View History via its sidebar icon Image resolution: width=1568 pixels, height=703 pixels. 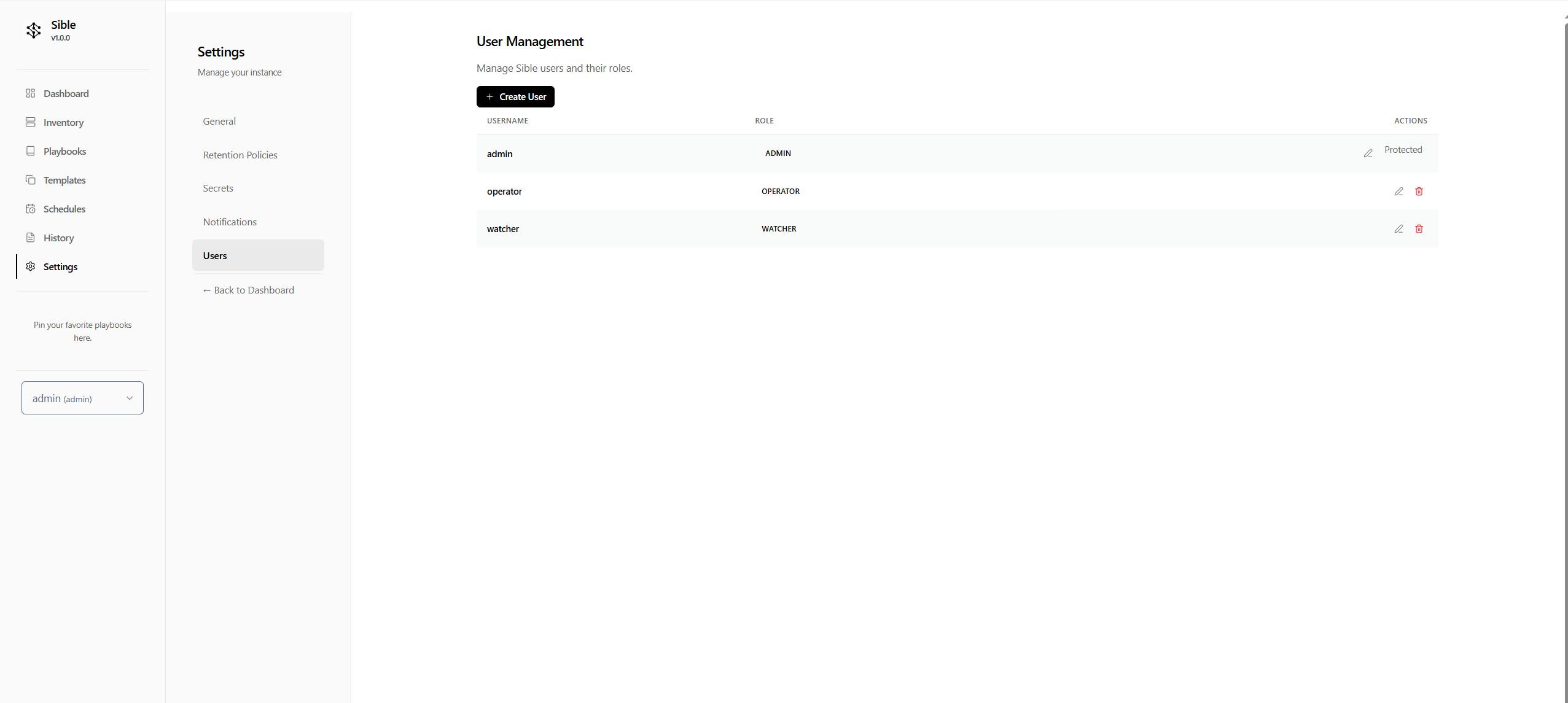pyautogui.click(x=31, y=238)
